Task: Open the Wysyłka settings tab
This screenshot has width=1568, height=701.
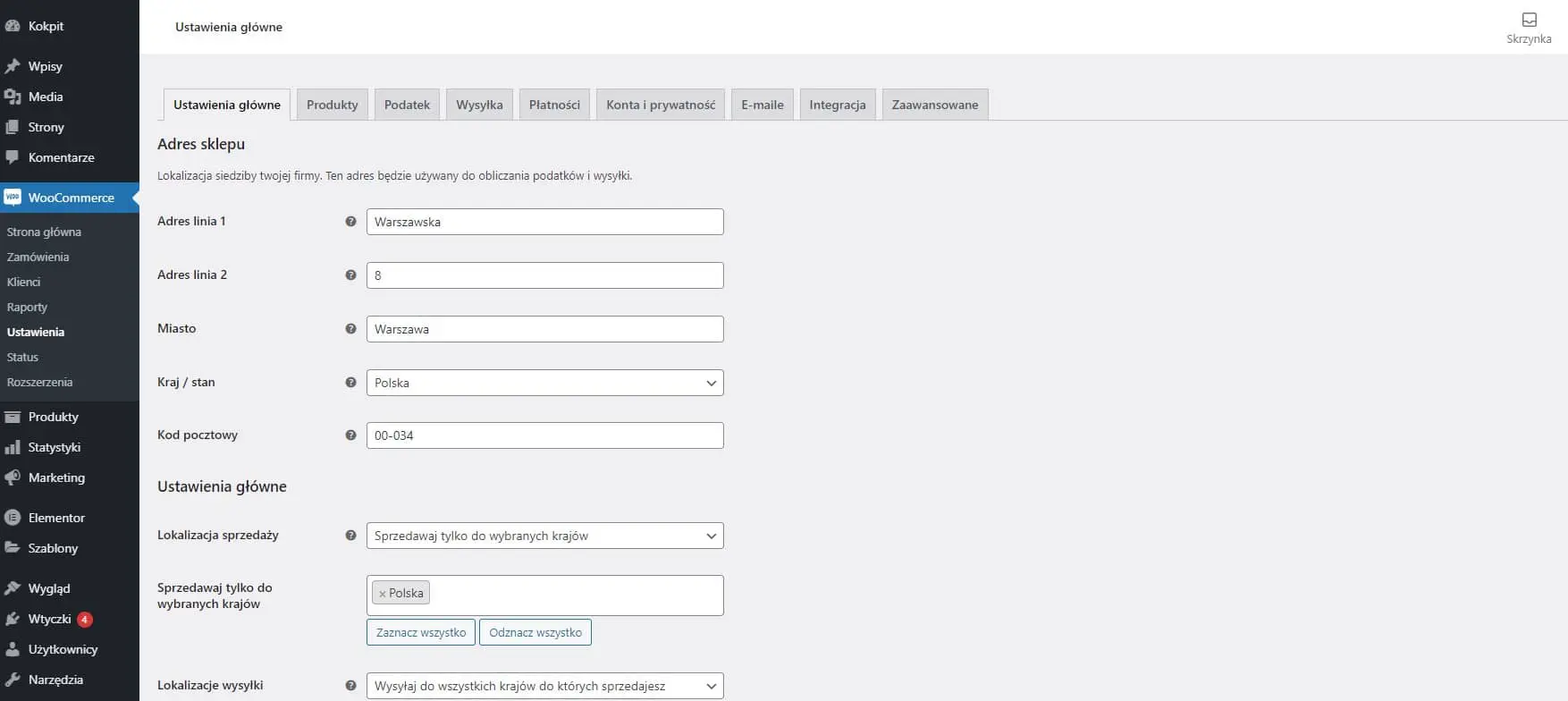Action: [x=479, y=105]
